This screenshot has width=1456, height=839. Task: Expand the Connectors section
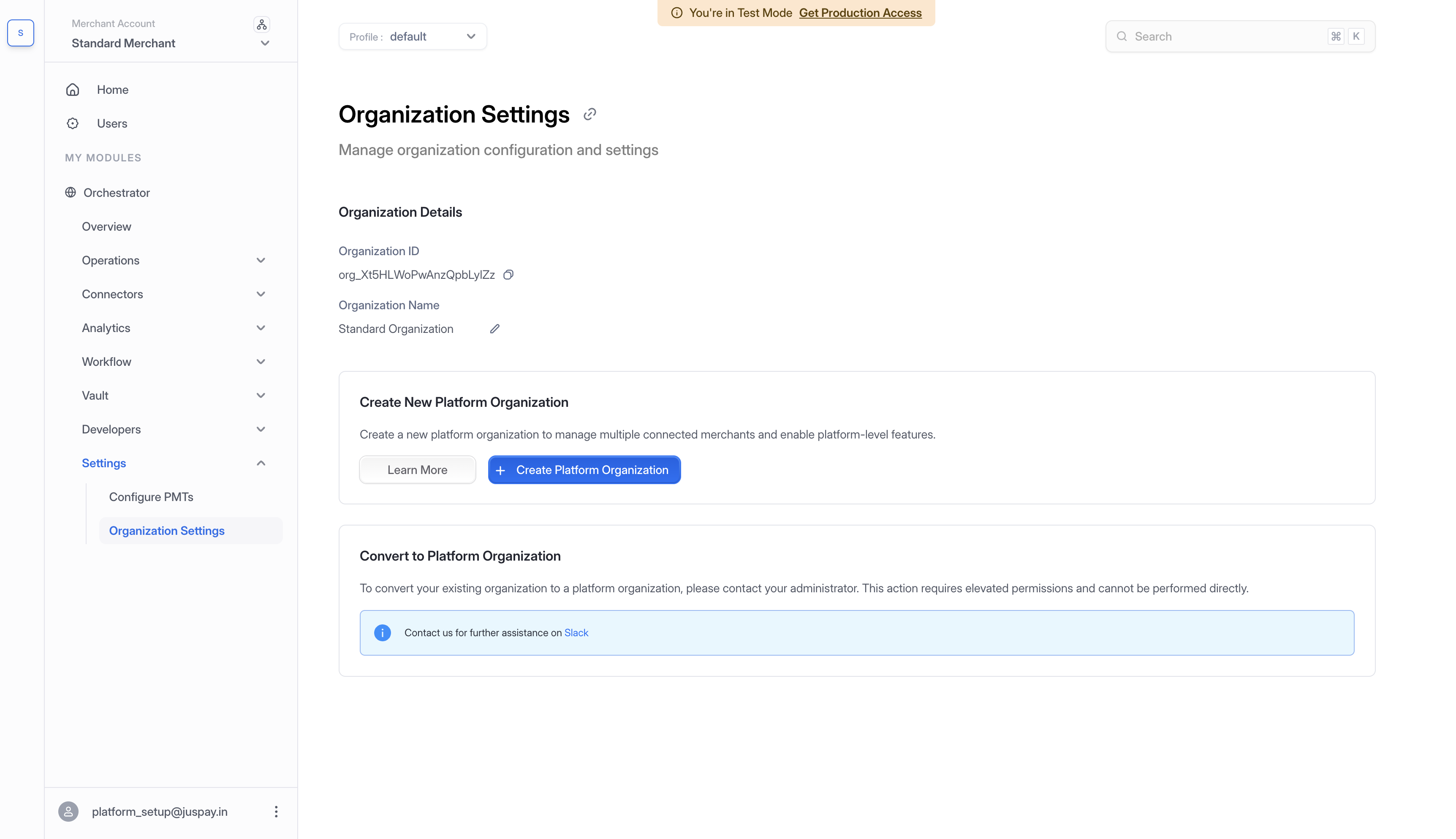pyautogui.click(x=260, y=294)
